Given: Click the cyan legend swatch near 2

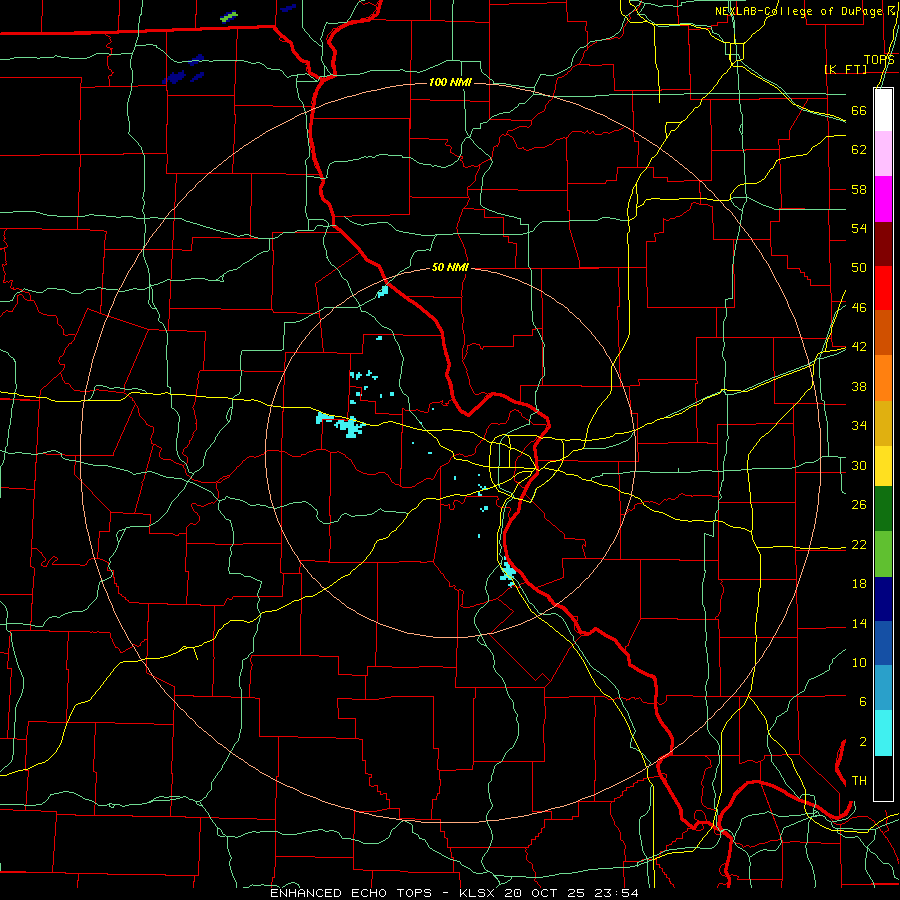Looking at the screenshot, I should 883,734.
